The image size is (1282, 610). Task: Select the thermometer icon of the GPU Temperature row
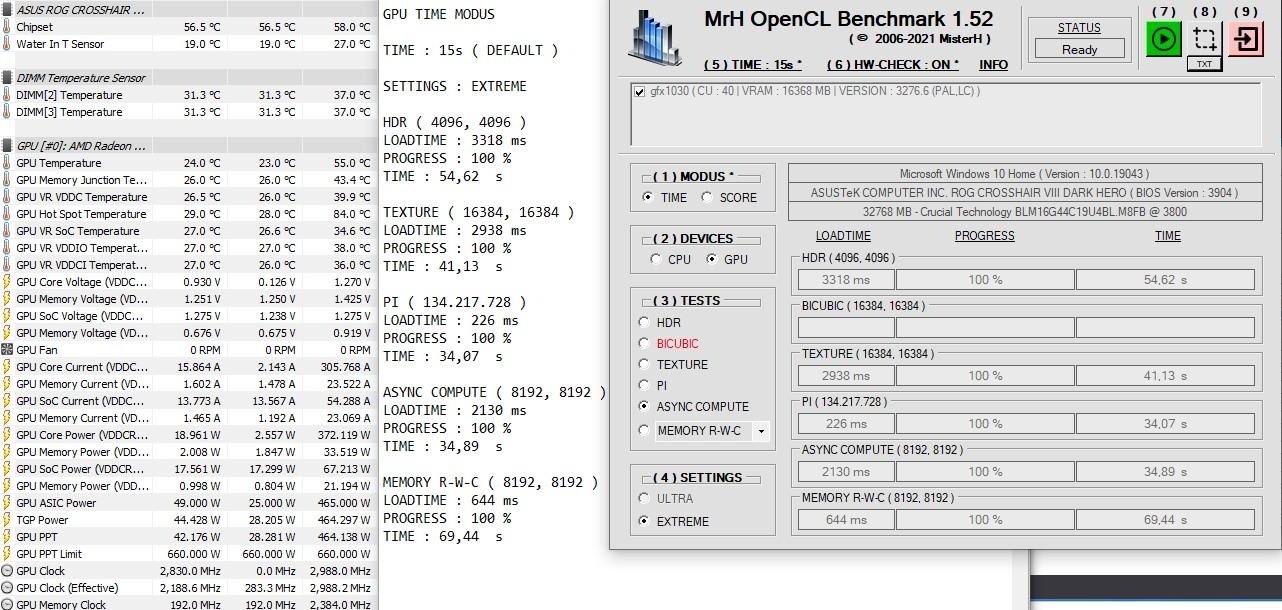coord(7,163)
